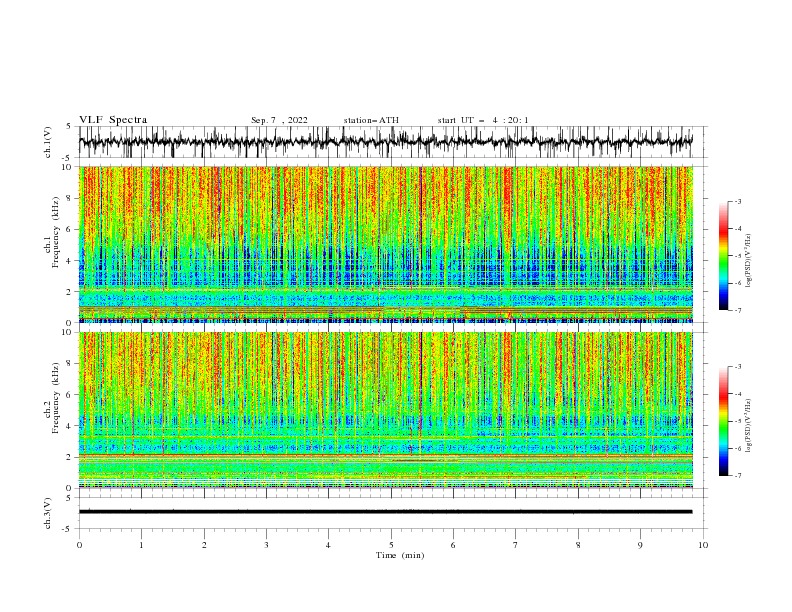Select the date text "Sep. 7 , 2022"
The width and height of the screenshot is (792, 612).
(x=279, y=120)
